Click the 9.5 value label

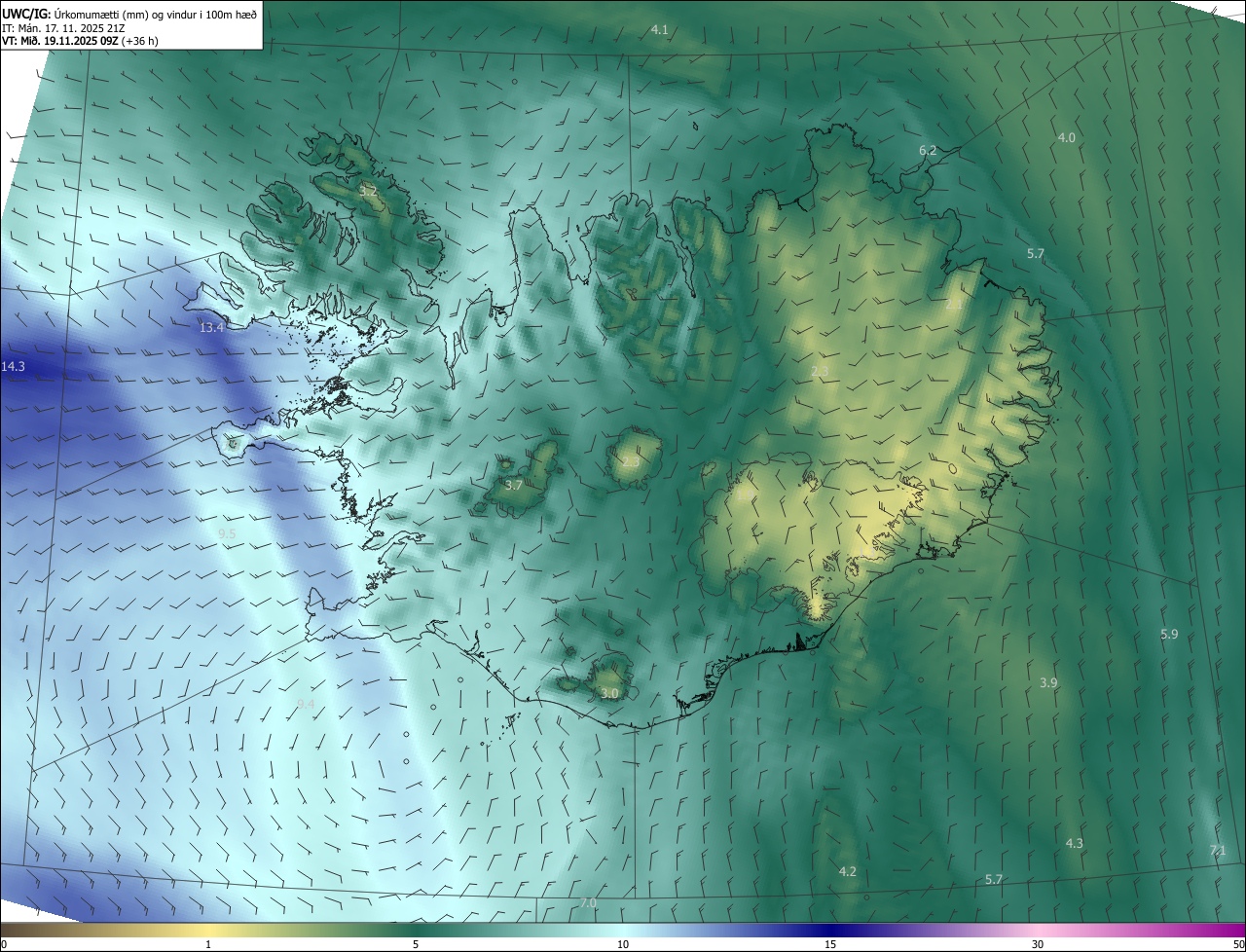pos(227,534)
